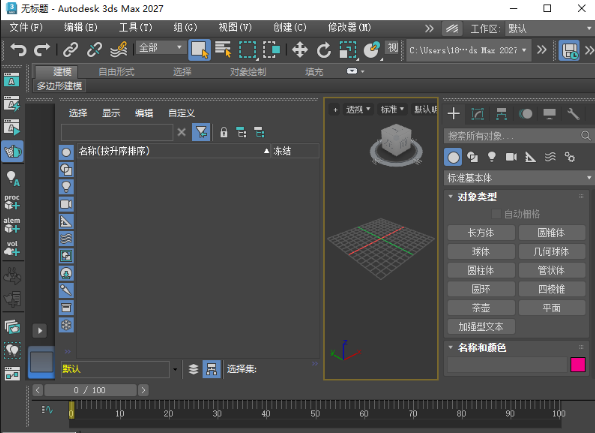The image size is (595, 433).
Task: Collapse the 对象类型 rollout
Action: [x=477, y=197]
